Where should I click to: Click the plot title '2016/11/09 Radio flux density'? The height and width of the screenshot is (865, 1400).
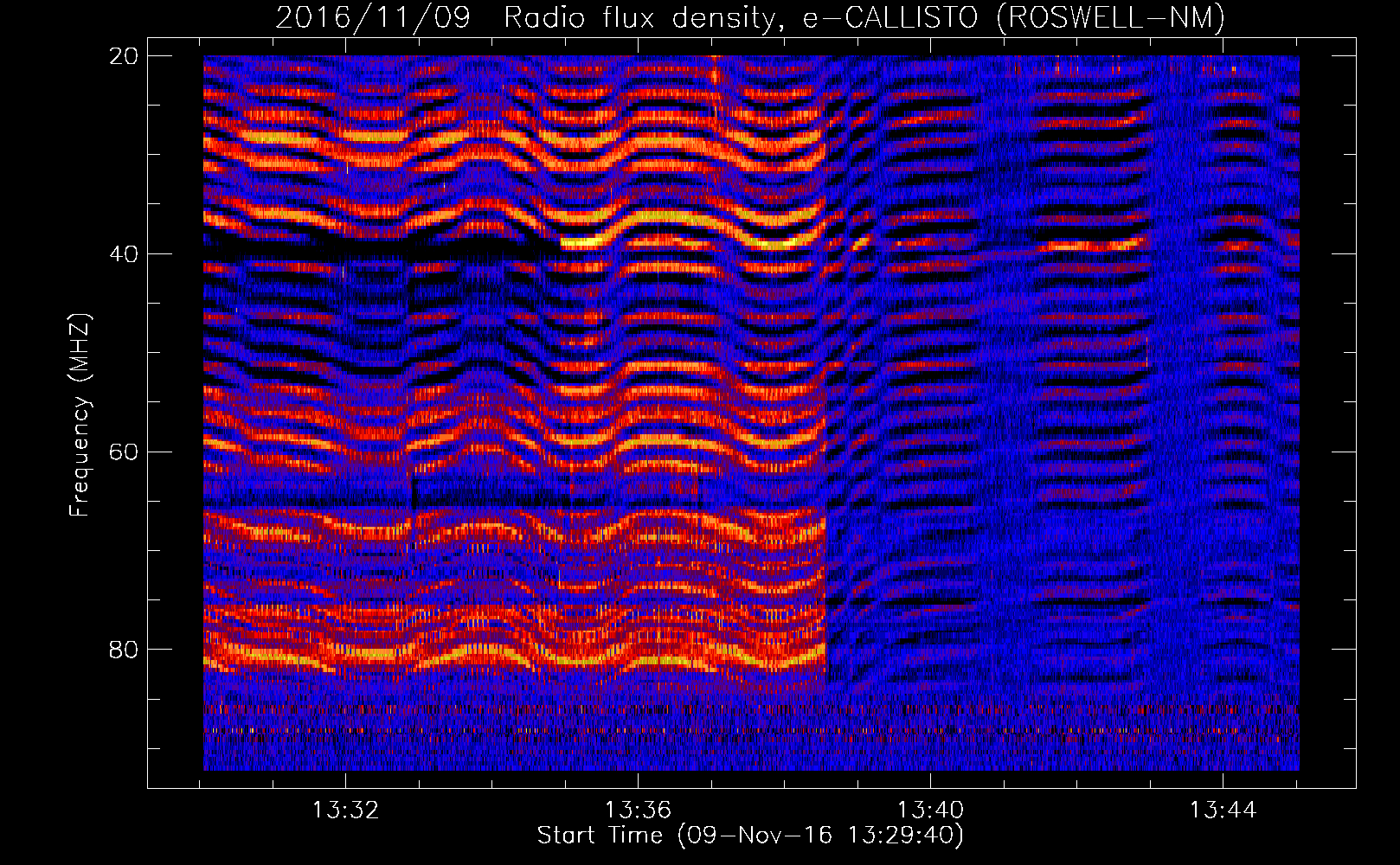(750, 17)
